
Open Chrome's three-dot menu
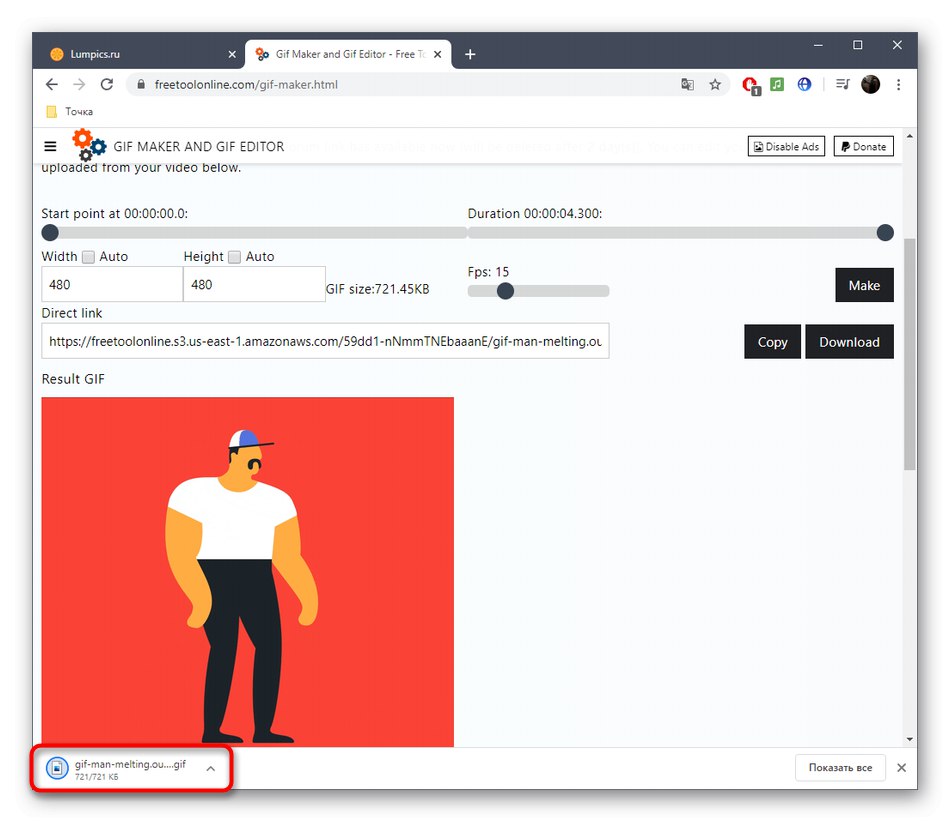point(899,85)
